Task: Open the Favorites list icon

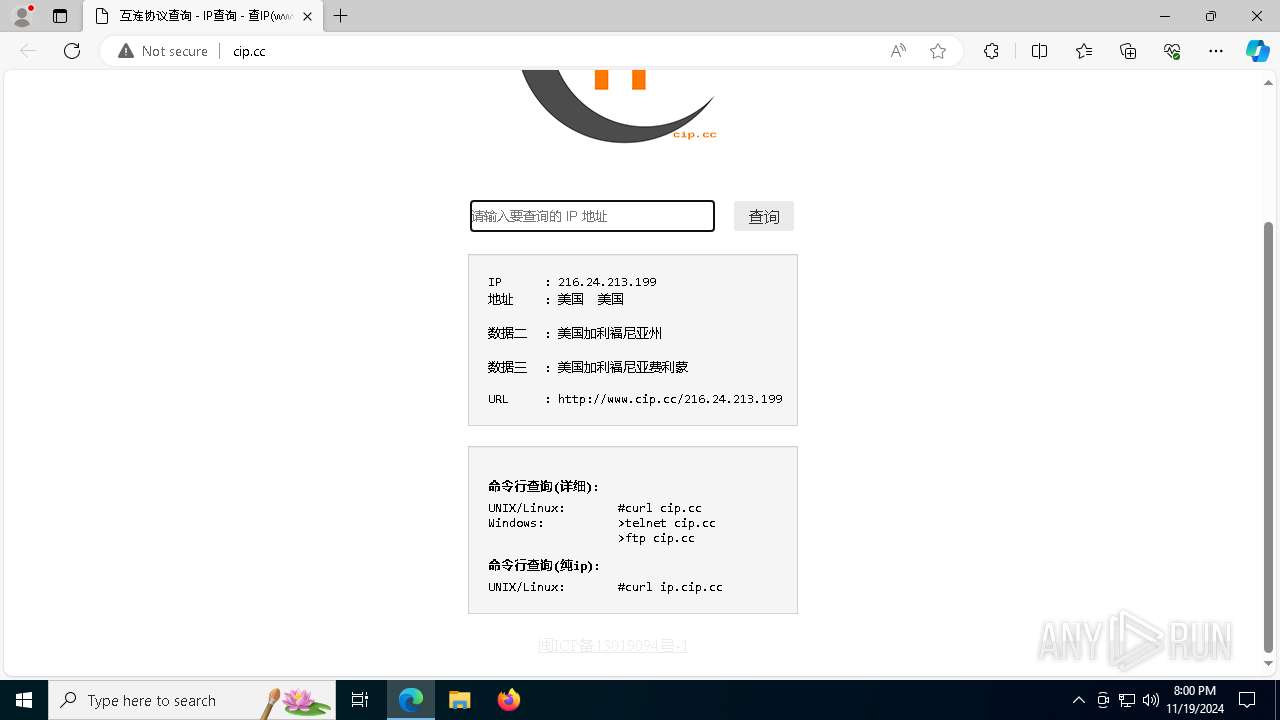Action: [x=1084, y=51]
